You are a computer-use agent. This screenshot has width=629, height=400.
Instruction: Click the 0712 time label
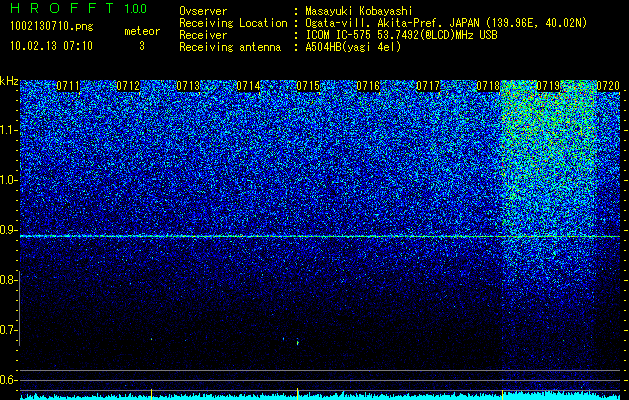click(x=128, y=86)
